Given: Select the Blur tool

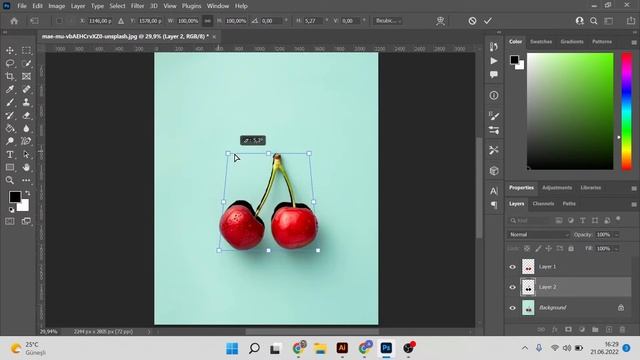Looking at the screenshot, I should coord(26,129).
